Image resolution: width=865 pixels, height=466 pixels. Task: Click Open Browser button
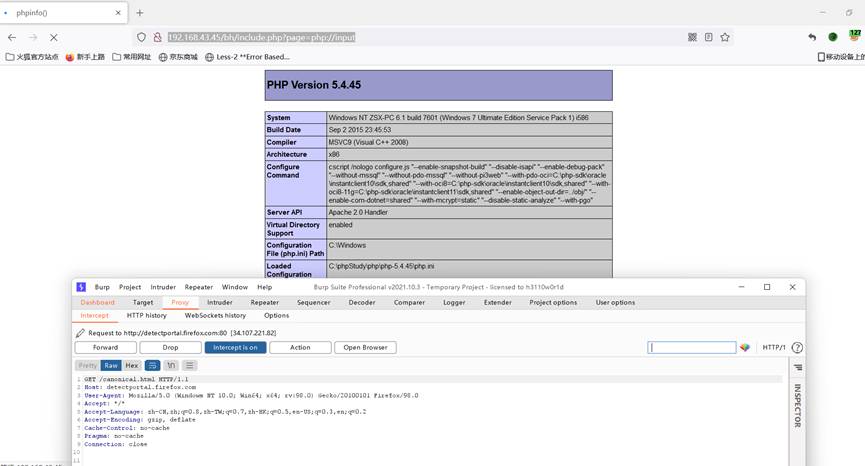pyautogui.click(x=365, y=347)
